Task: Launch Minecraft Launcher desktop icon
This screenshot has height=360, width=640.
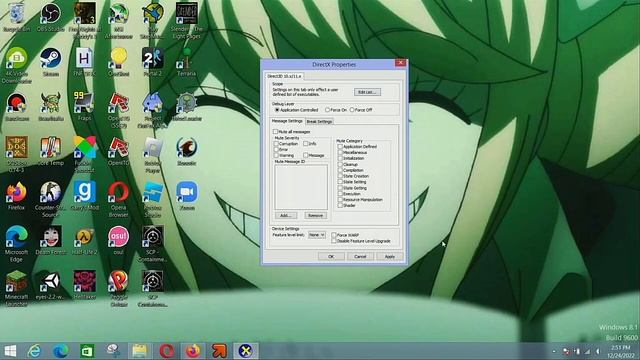Action: 16,288
